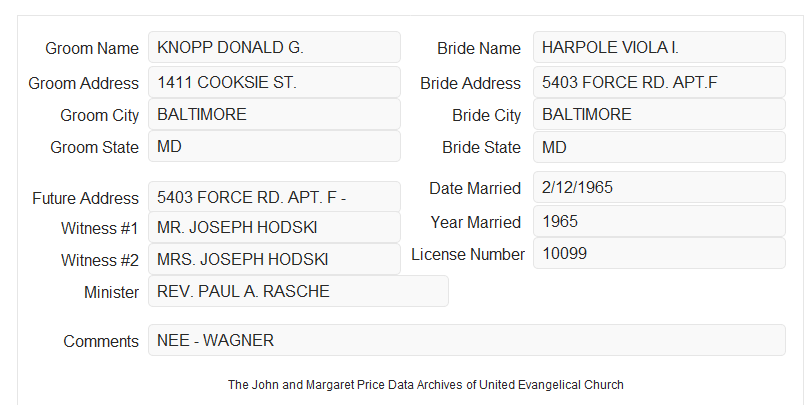Click the Bride Name field

(x=659, y=47)
